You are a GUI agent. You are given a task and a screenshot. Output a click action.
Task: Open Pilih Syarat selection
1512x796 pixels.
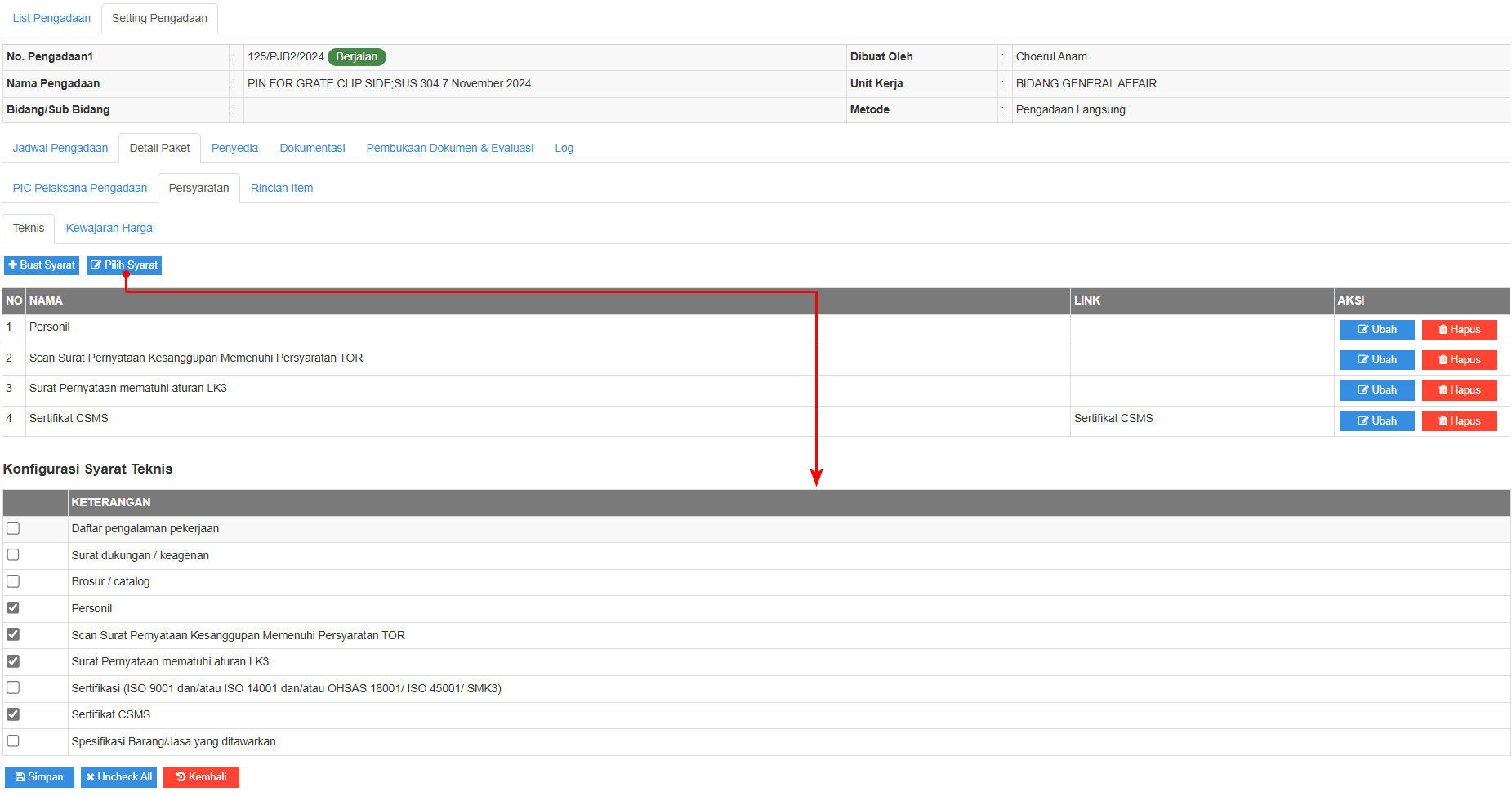pyautogui.click(x=124, y=265)
